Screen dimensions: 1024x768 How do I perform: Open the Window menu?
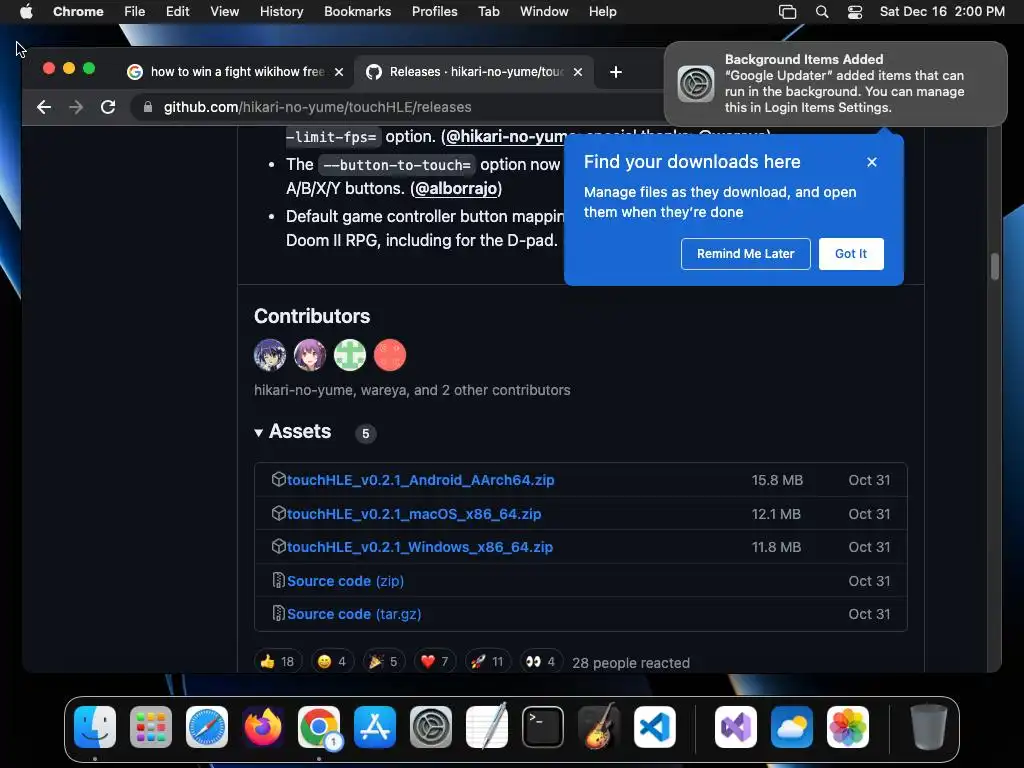click(x=544, y=12)
